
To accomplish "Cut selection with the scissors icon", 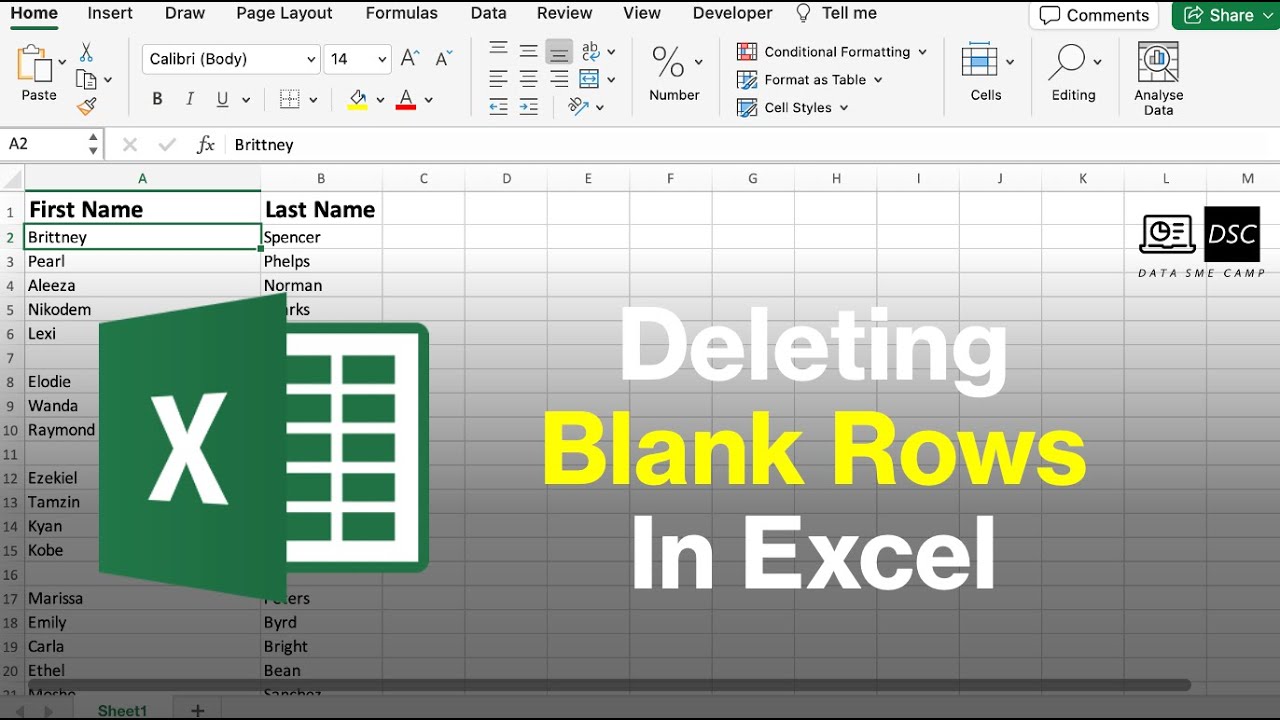I will click(86, 52).
